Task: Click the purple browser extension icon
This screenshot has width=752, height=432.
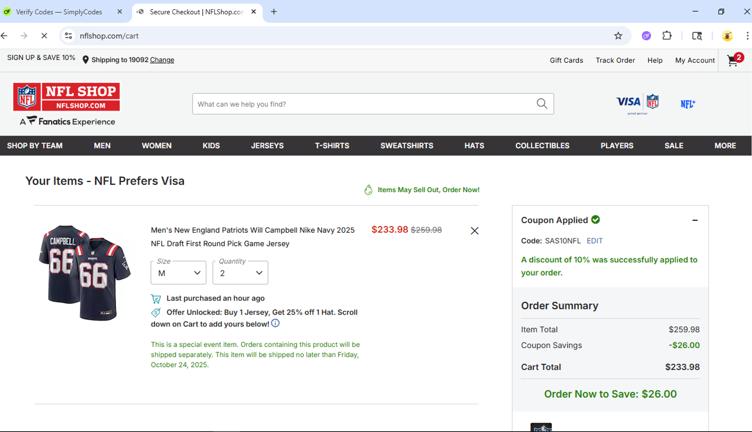Action: click(x=646, y=35)
